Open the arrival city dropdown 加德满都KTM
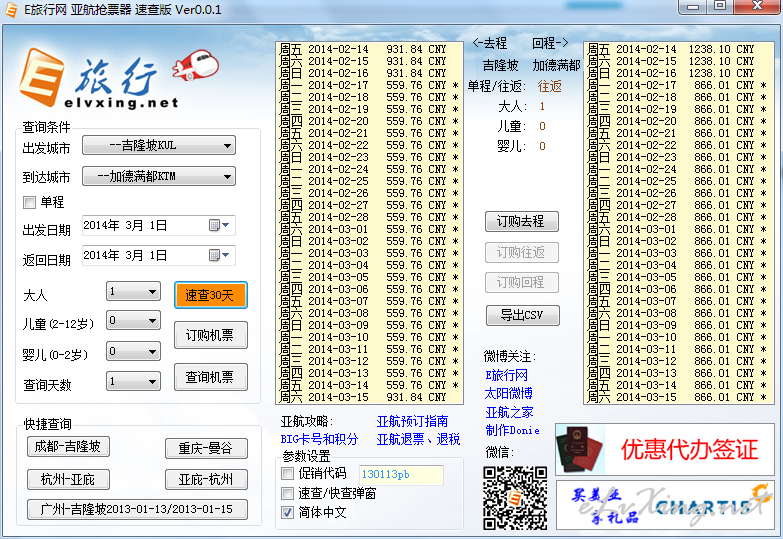 coord(159,176)
